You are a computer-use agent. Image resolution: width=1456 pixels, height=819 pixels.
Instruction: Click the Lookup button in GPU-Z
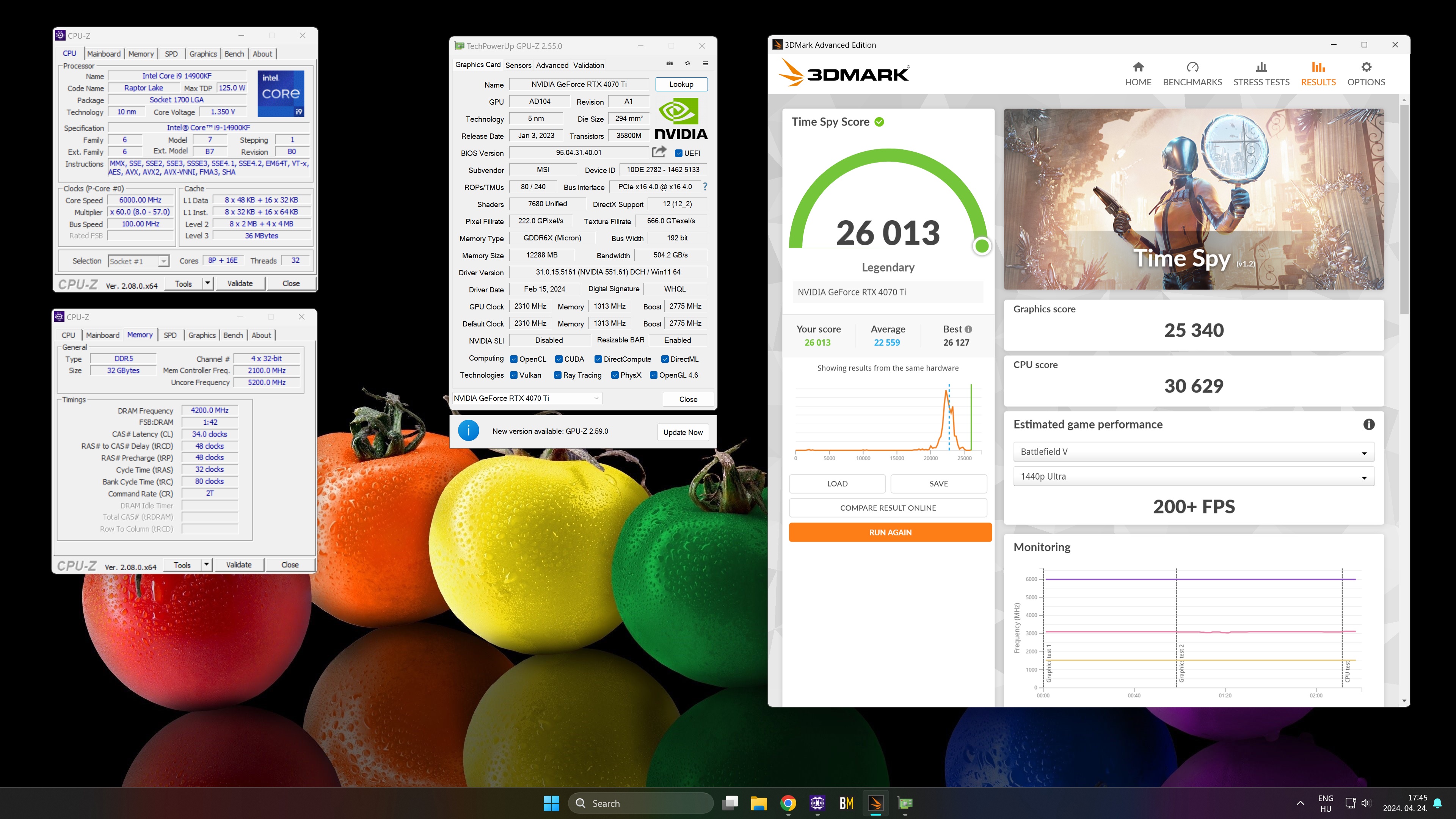pos(681,84)
